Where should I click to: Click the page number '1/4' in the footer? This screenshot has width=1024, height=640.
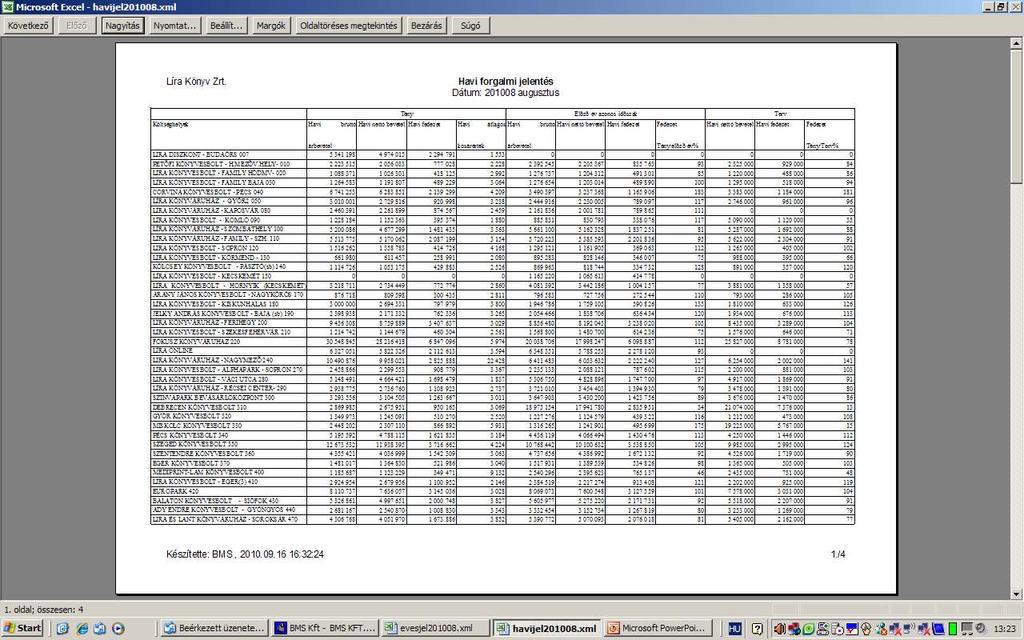click(x=838, y=554)
